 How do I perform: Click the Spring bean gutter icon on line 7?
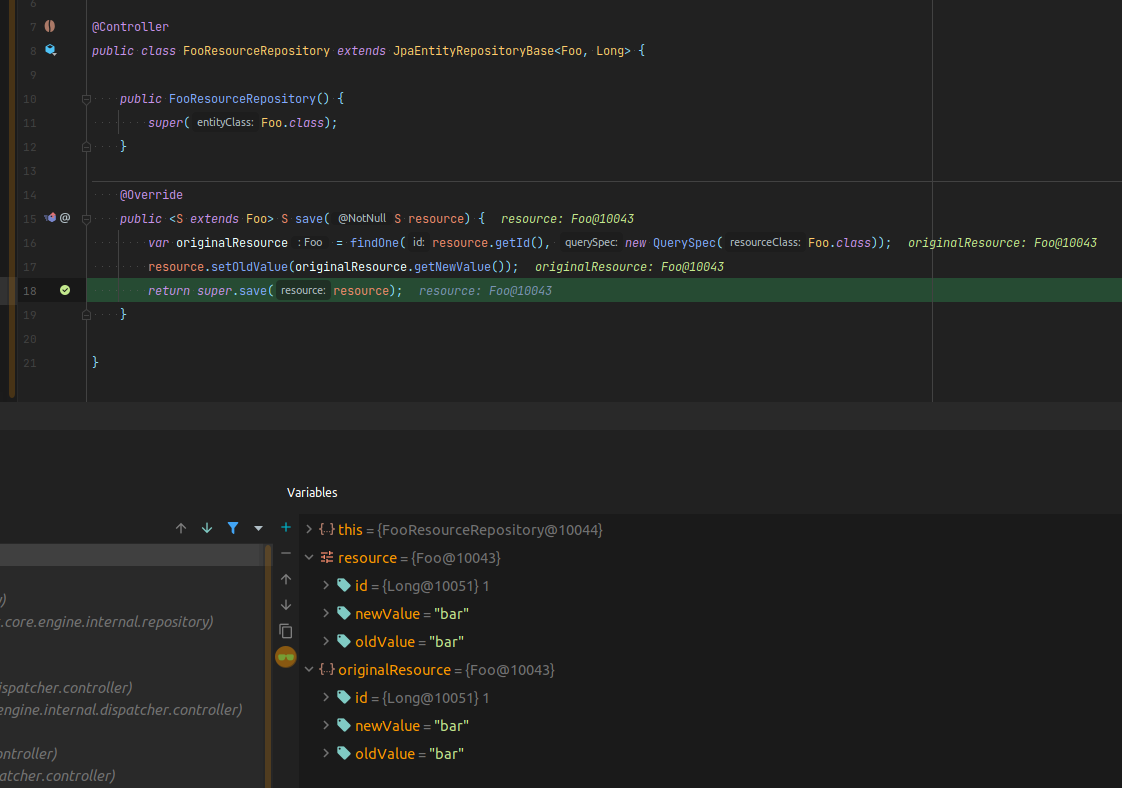pyautogui.click(x=50, y=25)
